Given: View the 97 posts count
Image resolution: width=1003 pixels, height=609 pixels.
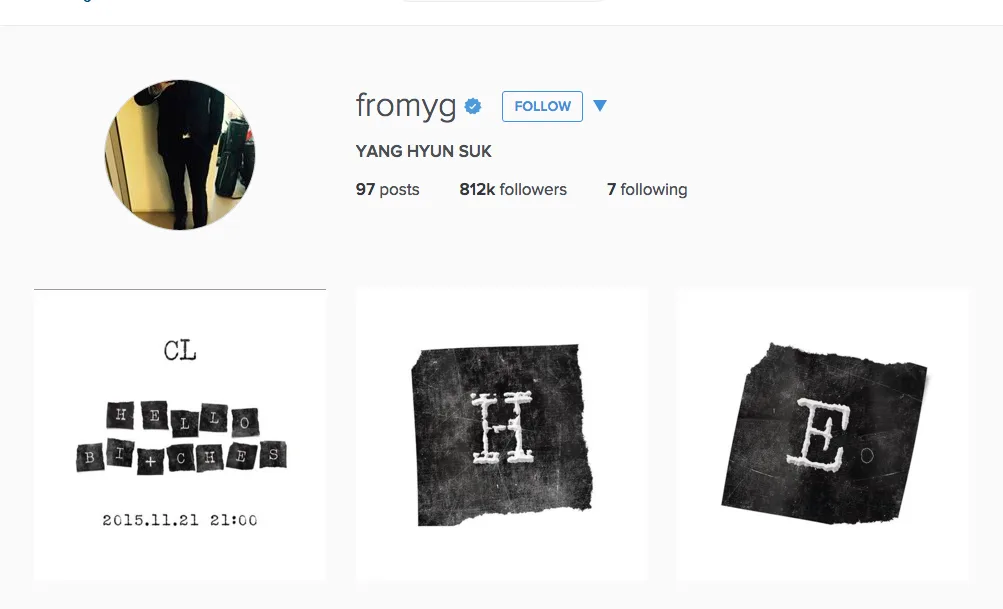Looking at the screenshot, I should 388,189.
